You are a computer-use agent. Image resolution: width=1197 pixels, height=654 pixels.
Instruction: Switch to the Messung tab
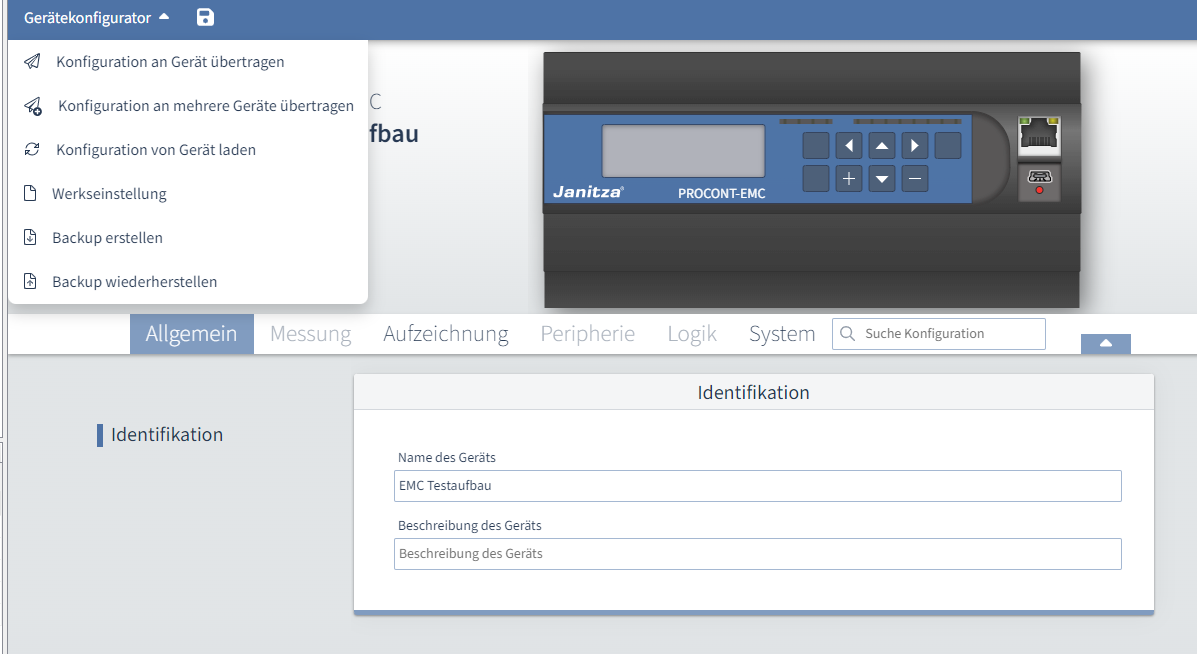pyautogui.click(x=310, y=333)
